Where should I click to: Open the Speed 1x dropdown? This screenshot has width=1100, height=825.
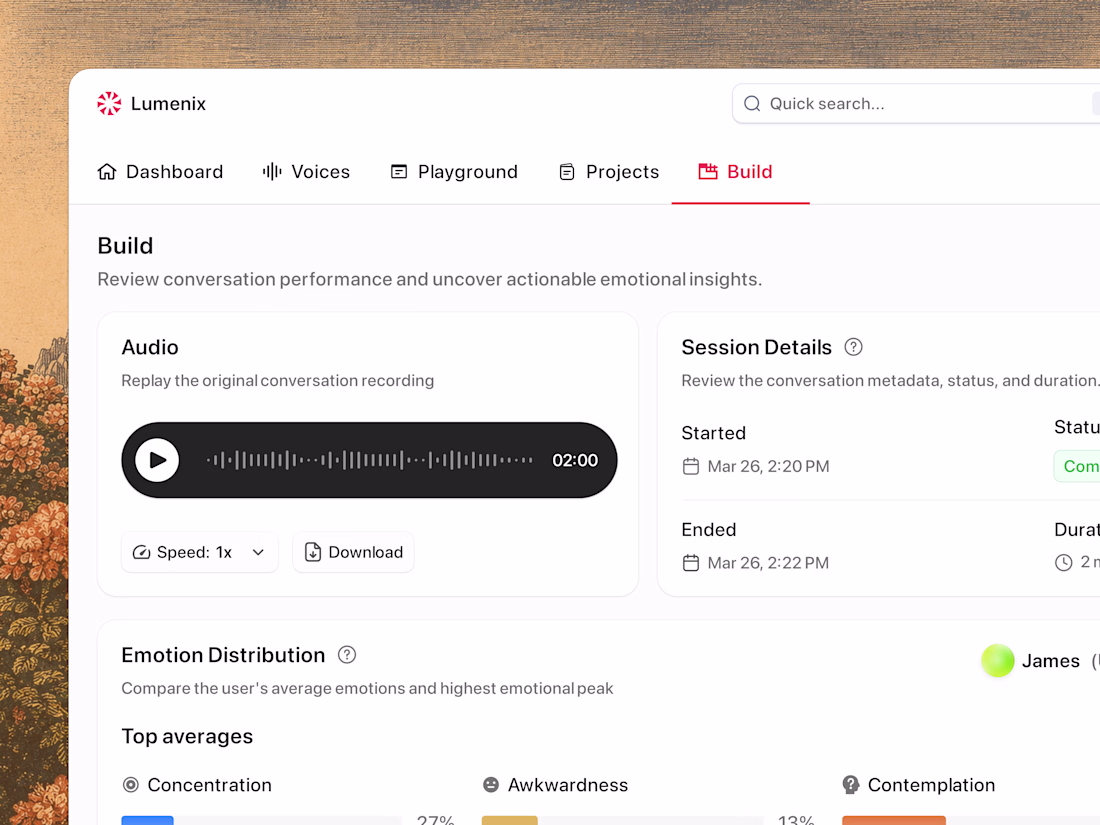tap(200, 552)
